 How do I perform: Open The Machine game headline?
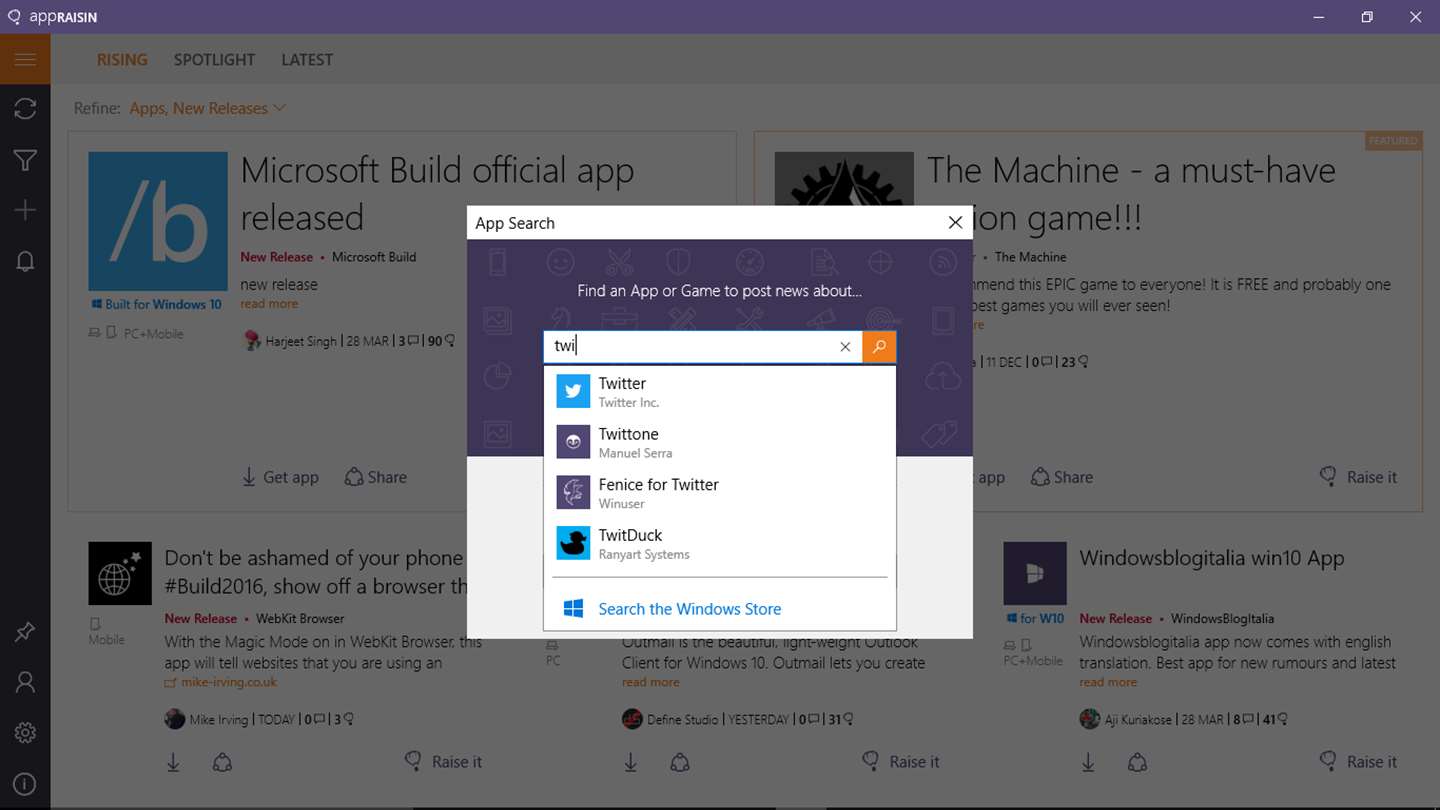tap(1131, 194)
